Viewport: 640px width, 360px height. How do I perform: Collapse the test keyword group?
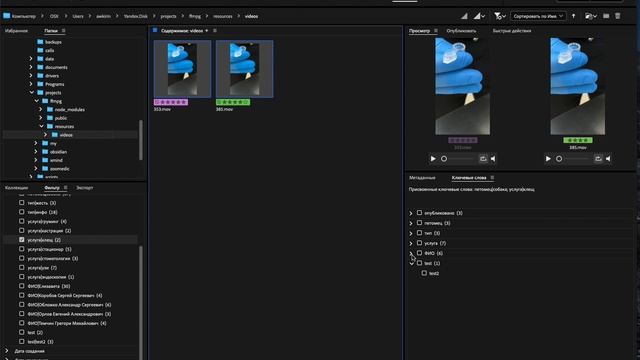411,263
